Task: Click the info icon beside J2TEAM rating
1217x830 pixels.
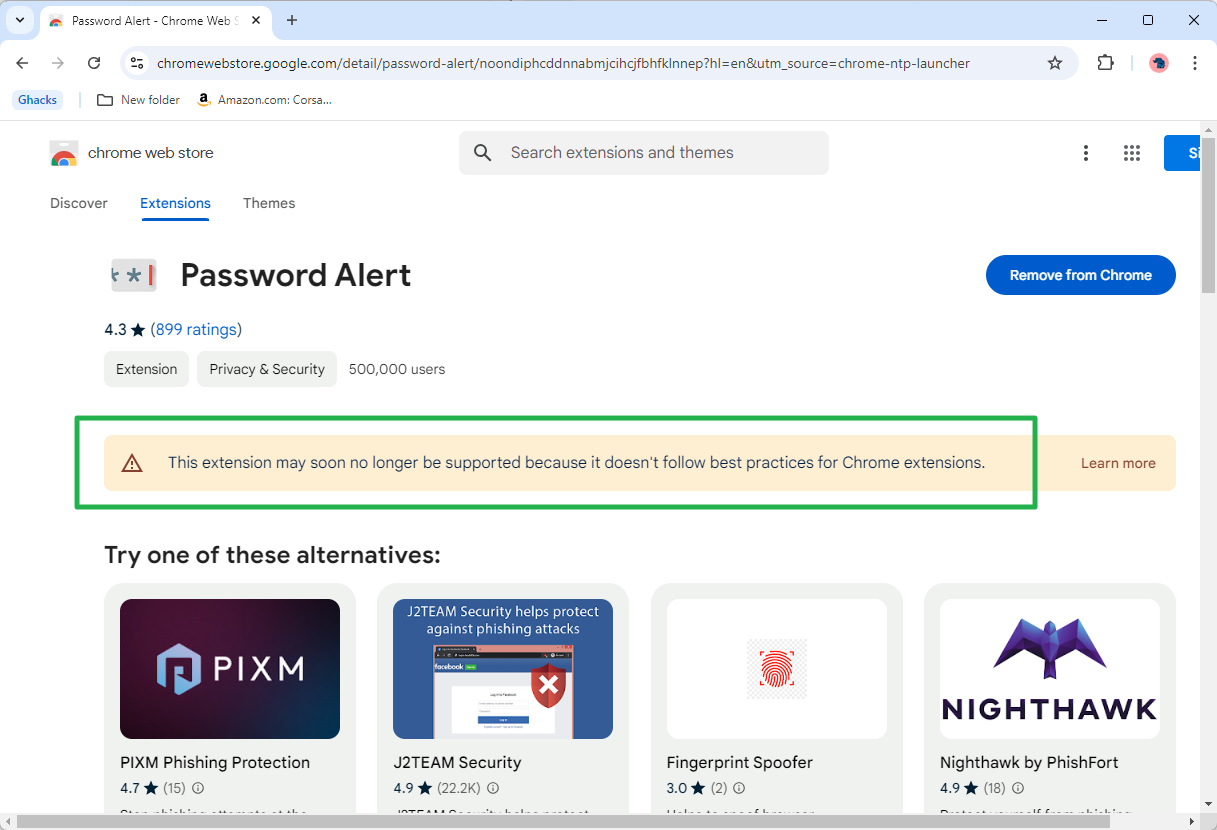Action: click(x=492, y=788)
